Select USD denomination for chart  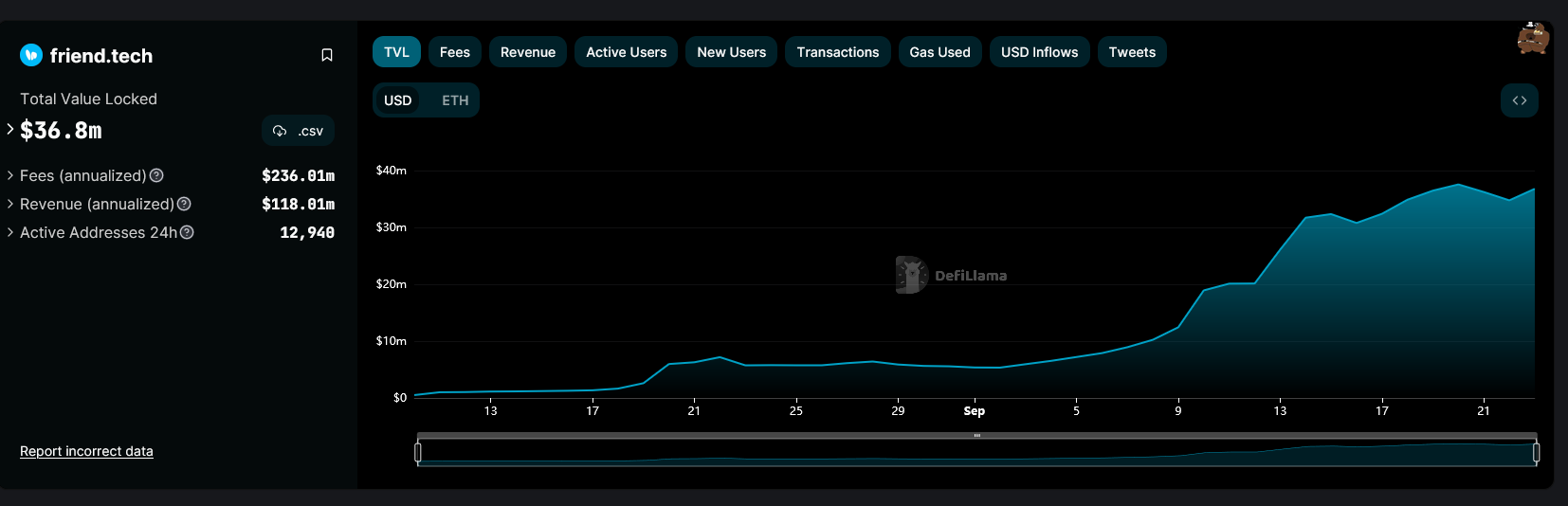click(x=397, y=100)
